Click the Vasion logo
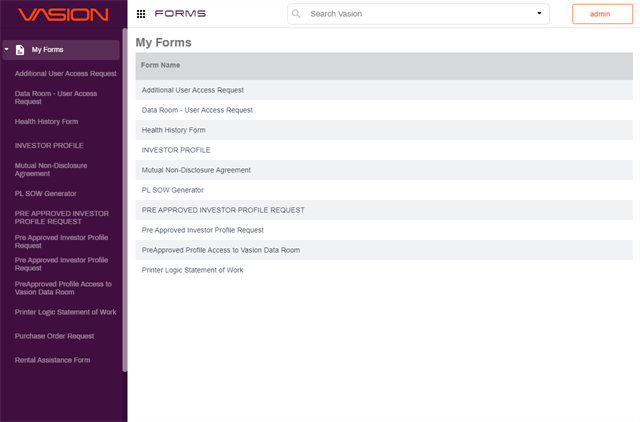 [63, 15]
